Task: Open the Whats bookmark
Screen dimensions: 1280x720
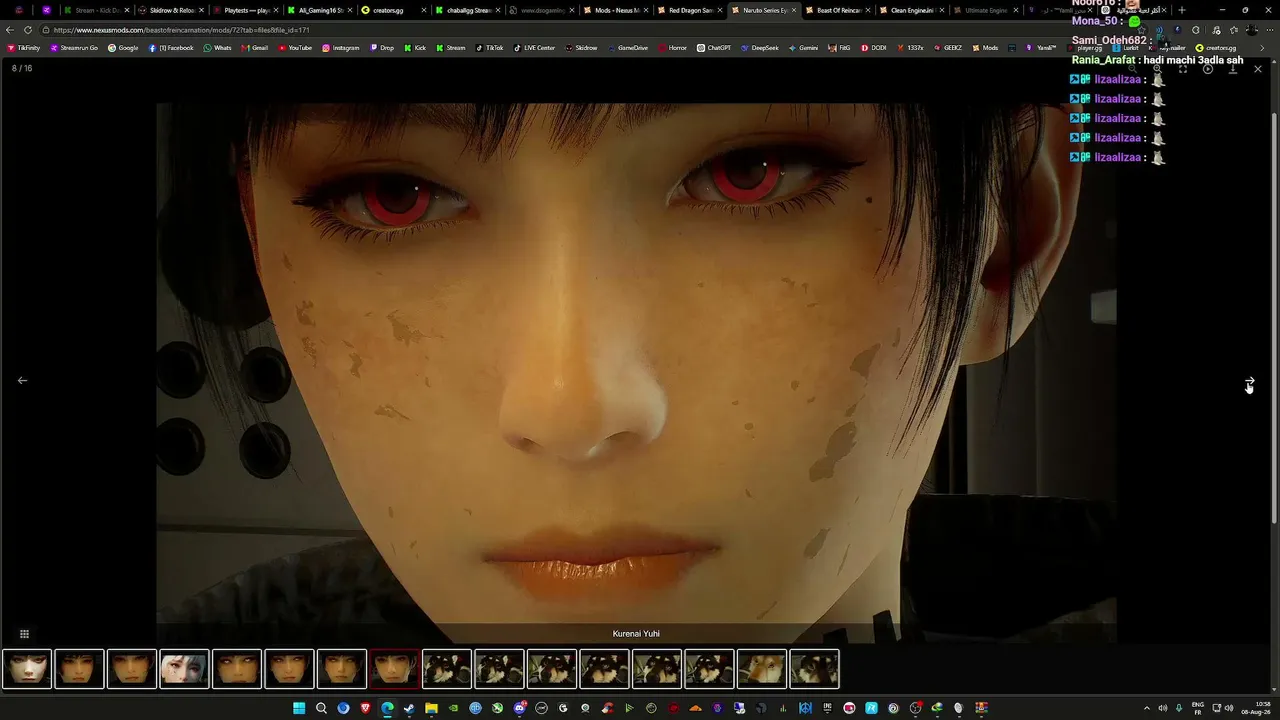Action: pyautogui.click(x=217, y=48)
